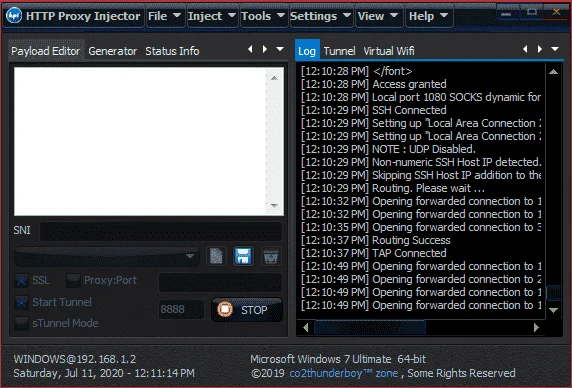Click the SNI label
The width and height of the screenshot is (572, 388).
[22, 230]
